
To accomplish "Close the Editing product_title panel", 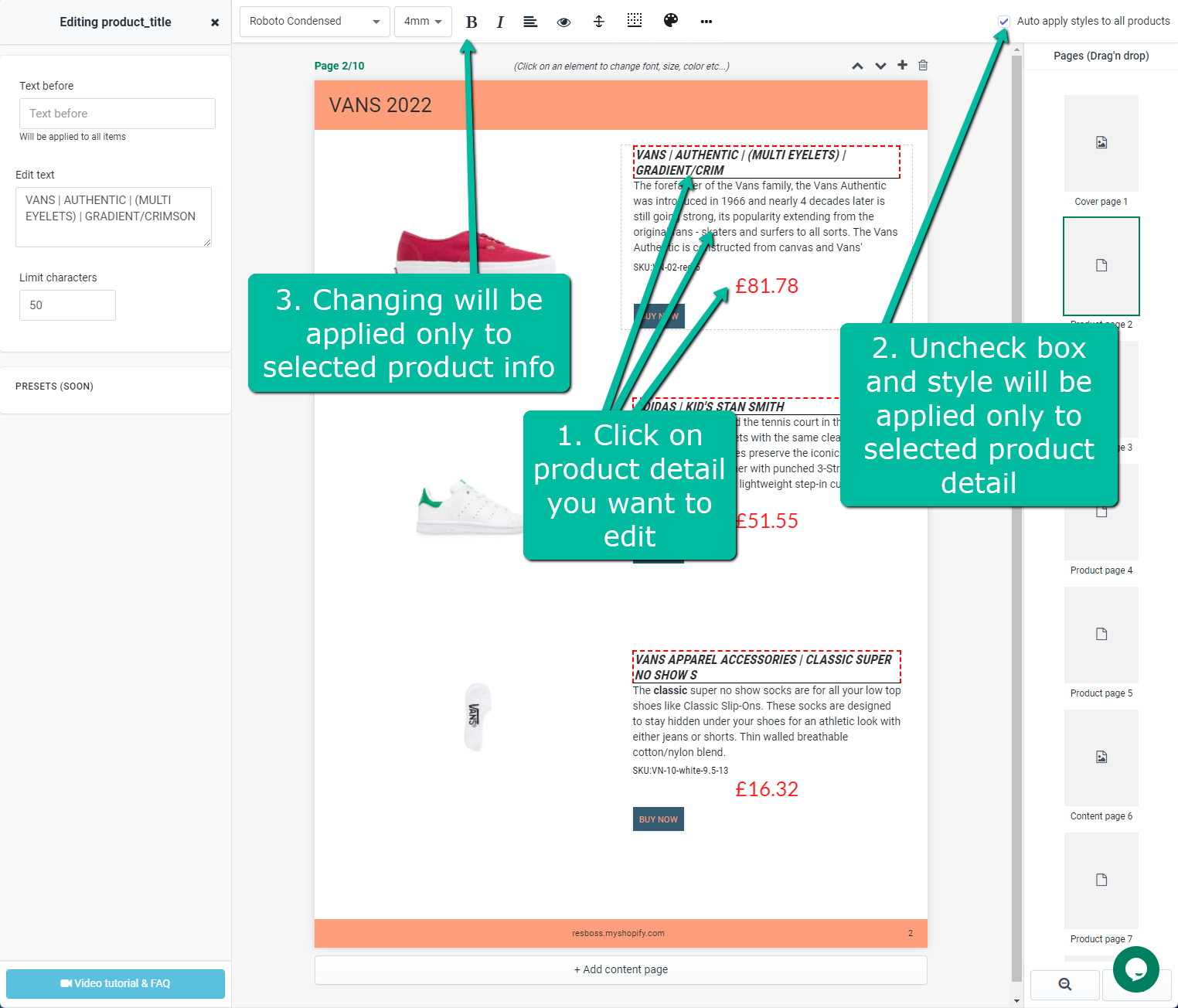I will point(215,22).
